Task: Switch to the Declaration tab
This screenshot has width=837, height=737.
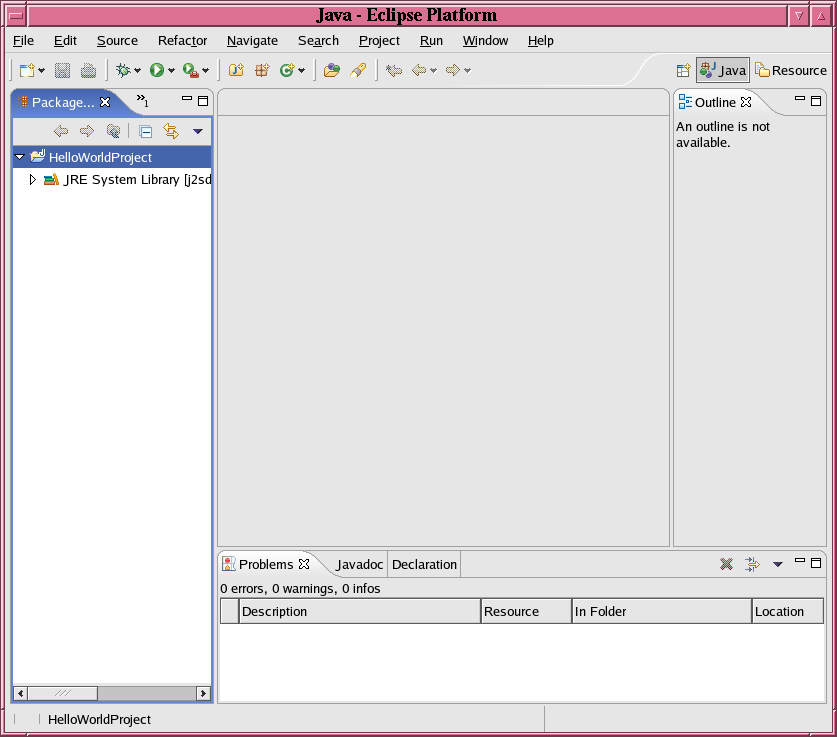Action: [x=424, y=565]
